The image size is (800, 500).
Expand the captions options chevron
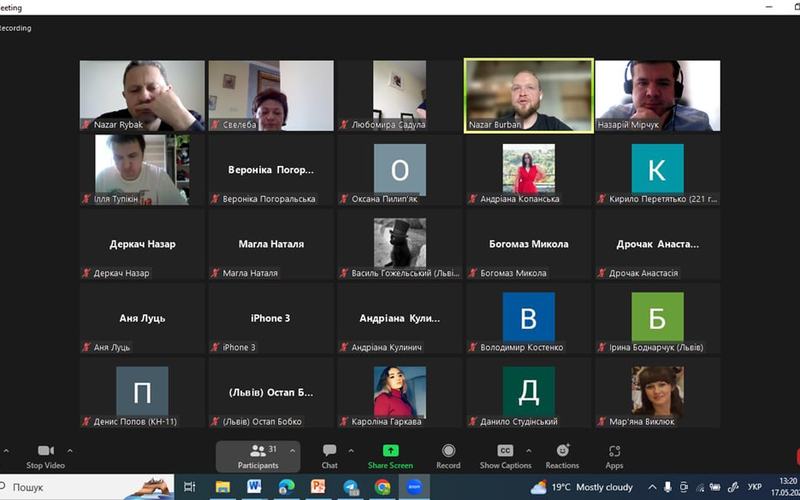click(x=529, y=451)
